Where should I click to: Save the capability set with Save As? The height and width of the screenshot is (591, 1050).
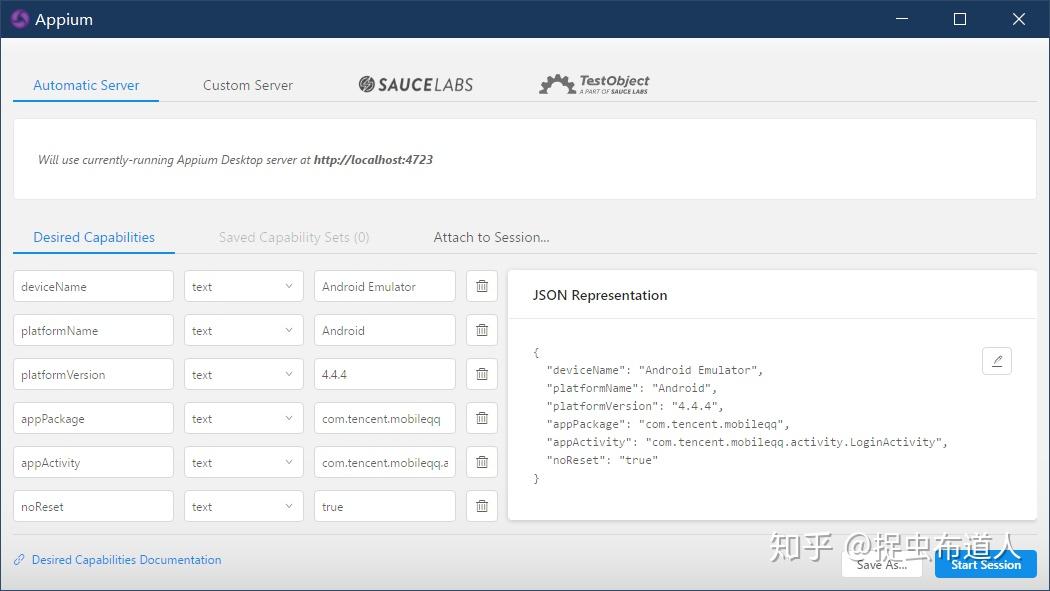[881, 564]
